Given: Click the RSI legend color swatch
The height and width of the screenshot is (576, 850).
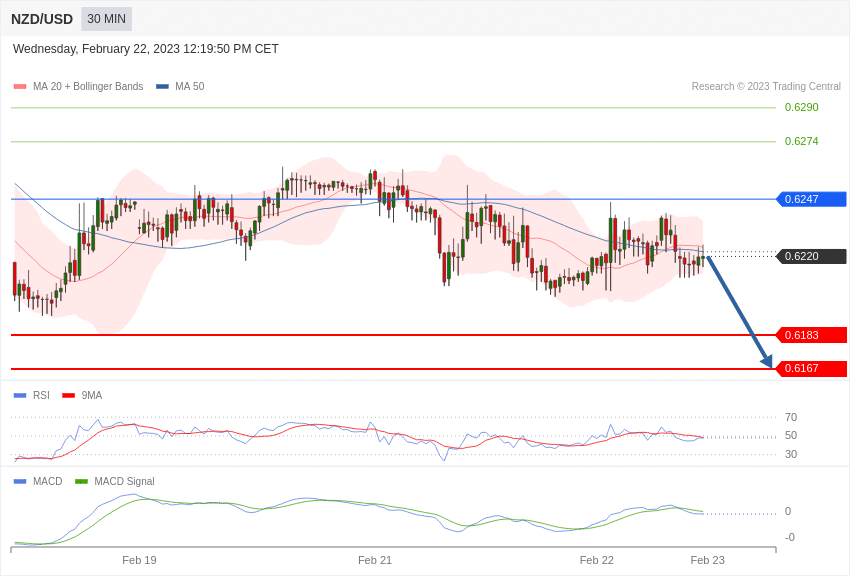Looking at the screenshot, I should (x=20, y=396).
